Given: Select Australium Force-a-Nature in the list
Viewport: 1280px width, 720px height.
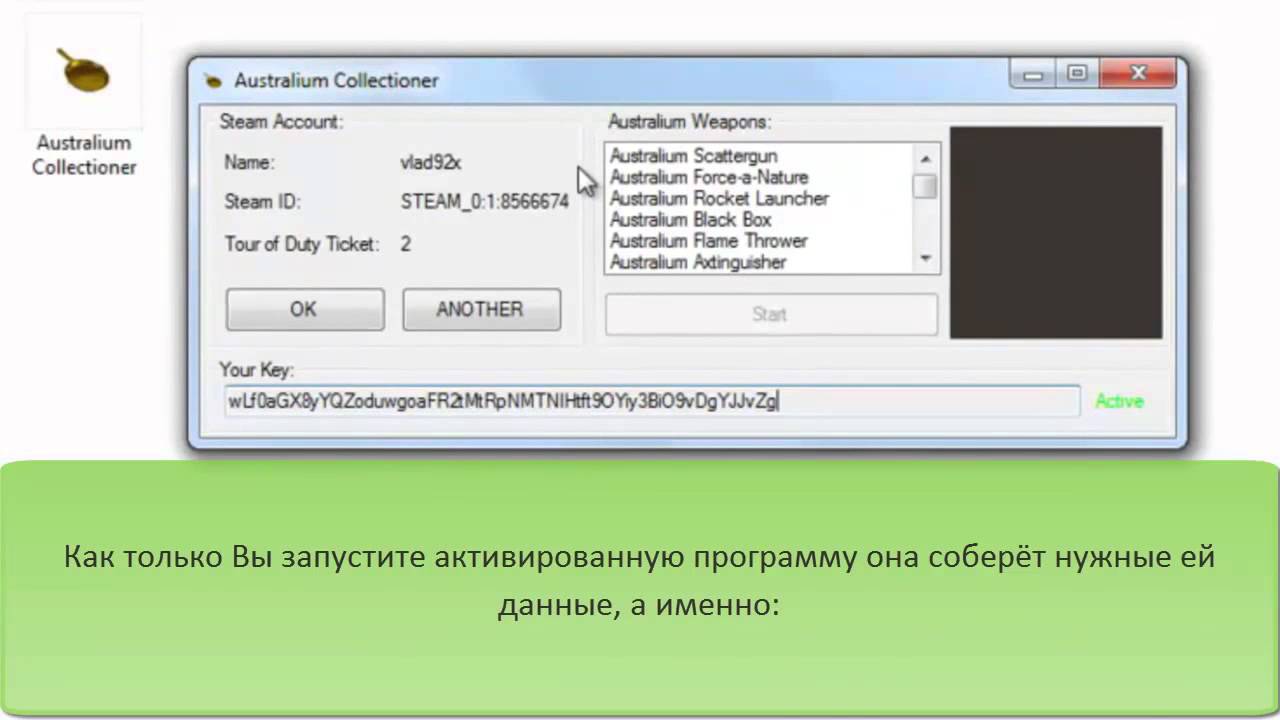Looking at the screenshot, I should [758, 177].
